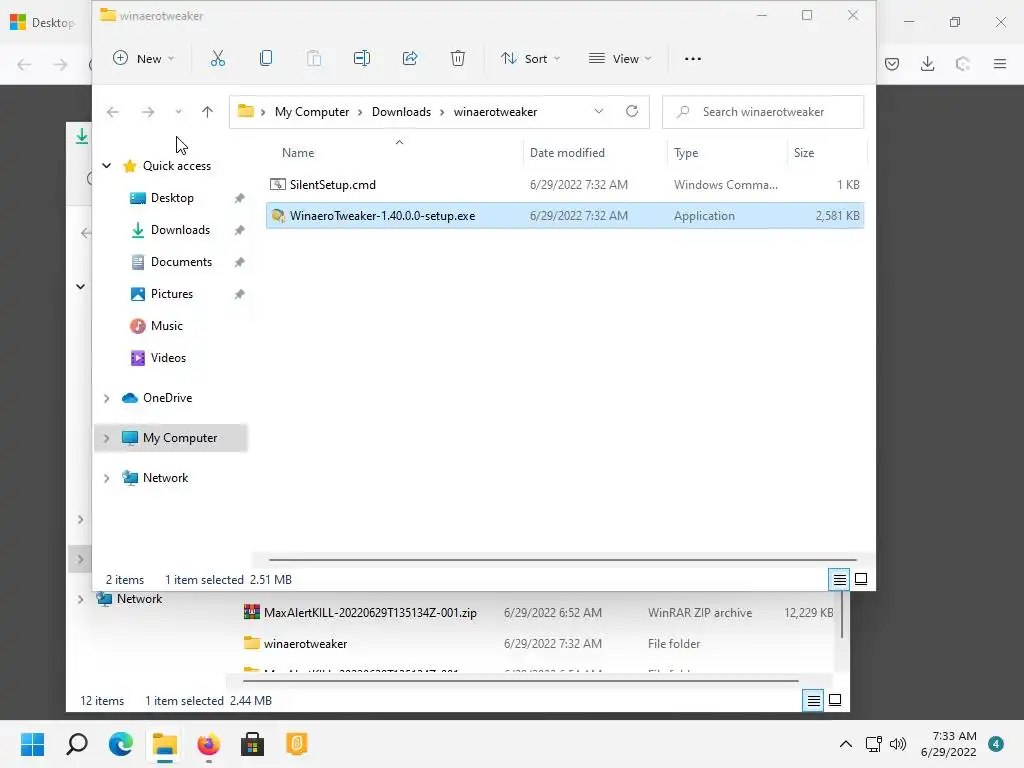Open Pictures in Quick access
Image resolution: width=1024 pixels, height=768 pixels.
point(172,294)
